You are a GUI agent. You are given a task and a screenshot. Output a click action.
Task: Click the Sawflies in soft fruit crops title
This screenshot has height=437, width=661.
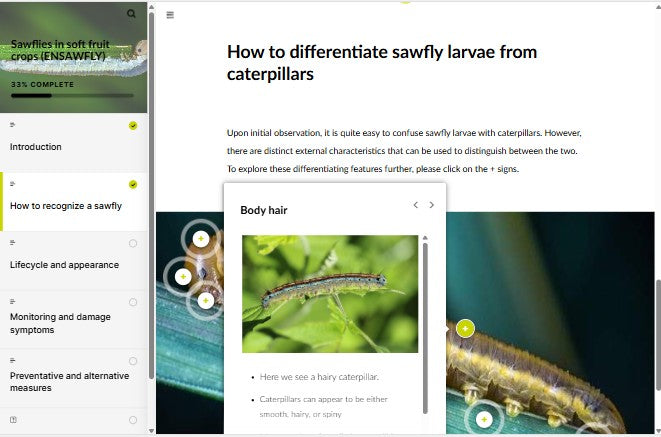[x=60, y=50]
